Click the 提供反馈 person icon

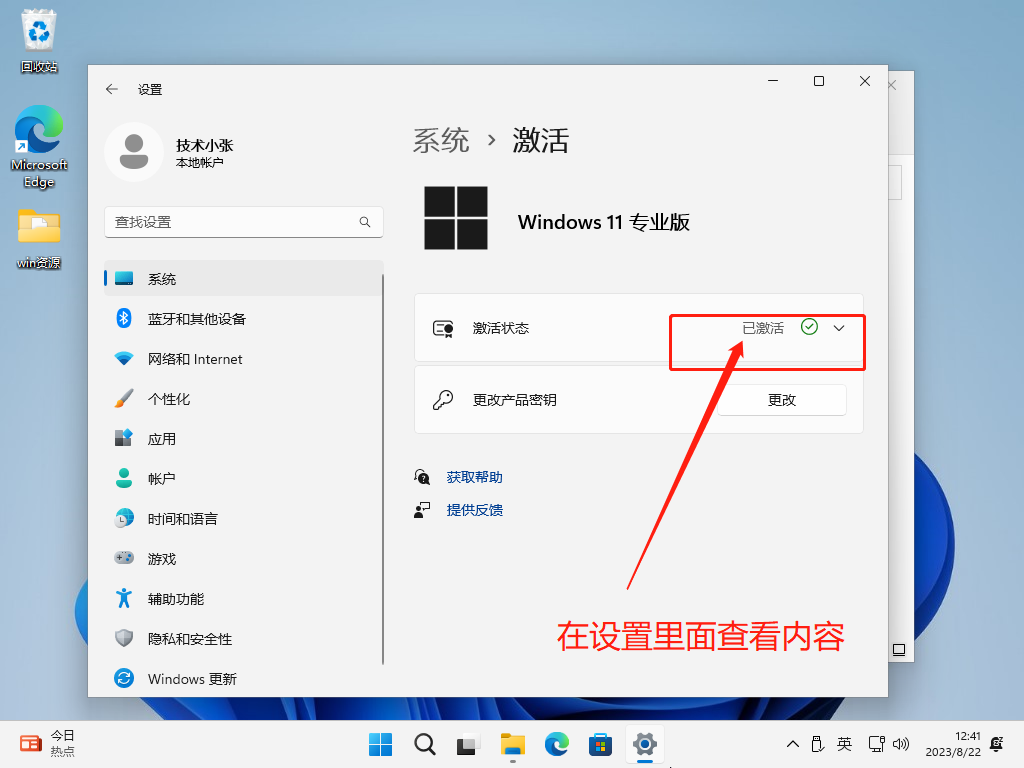(x=422, y=510)
